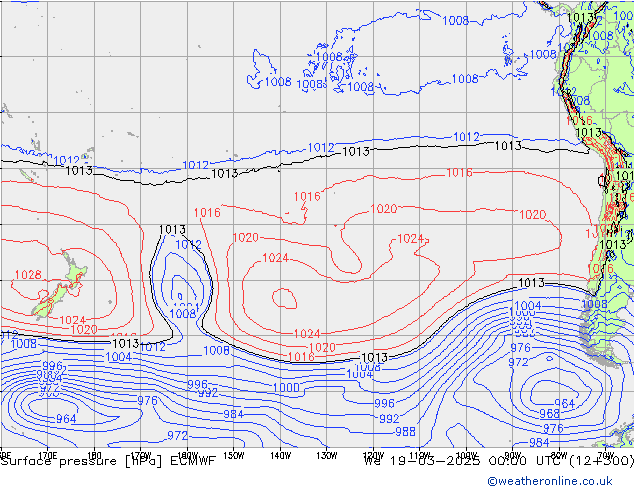Click the 968 isobar label
634x490 pixels.
click(549, 414)
